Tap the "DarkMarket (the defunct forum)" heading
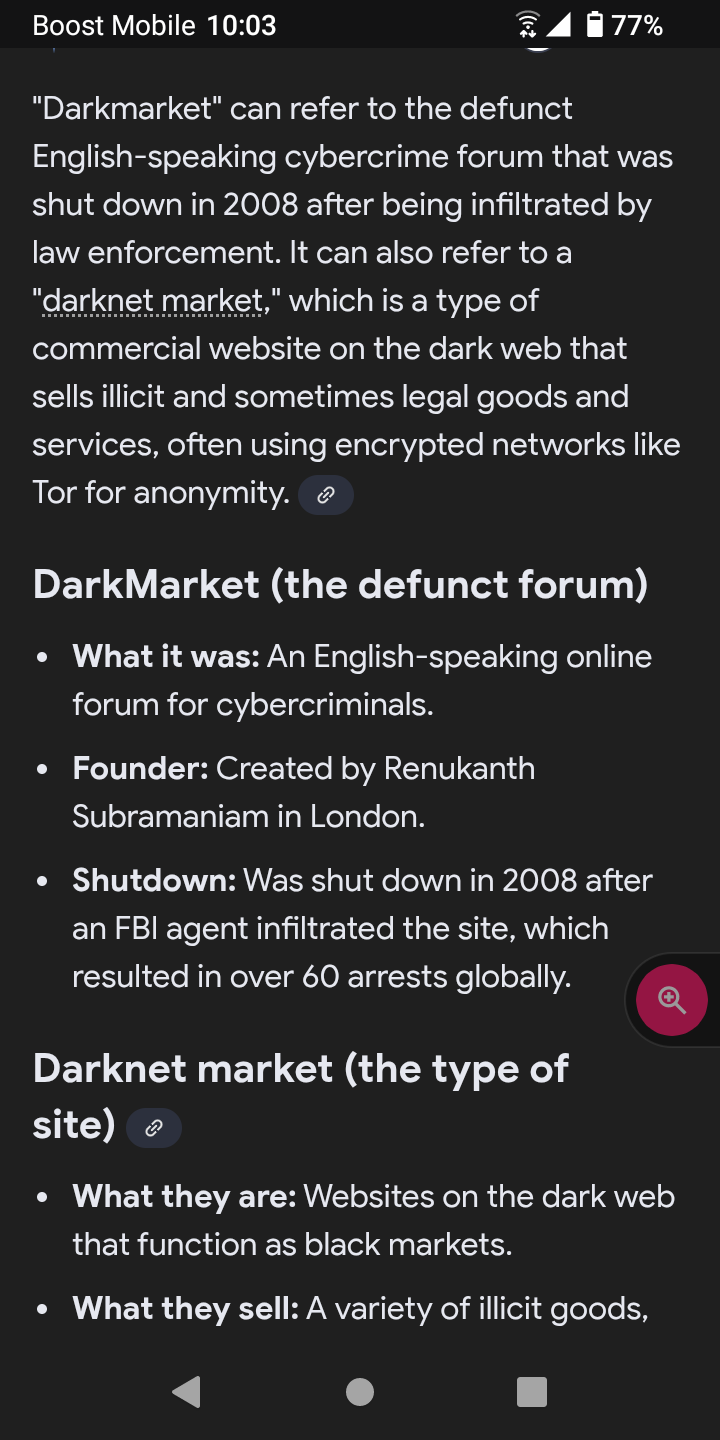Viewport: 720px width, 1440px height. tap(340, 584)
